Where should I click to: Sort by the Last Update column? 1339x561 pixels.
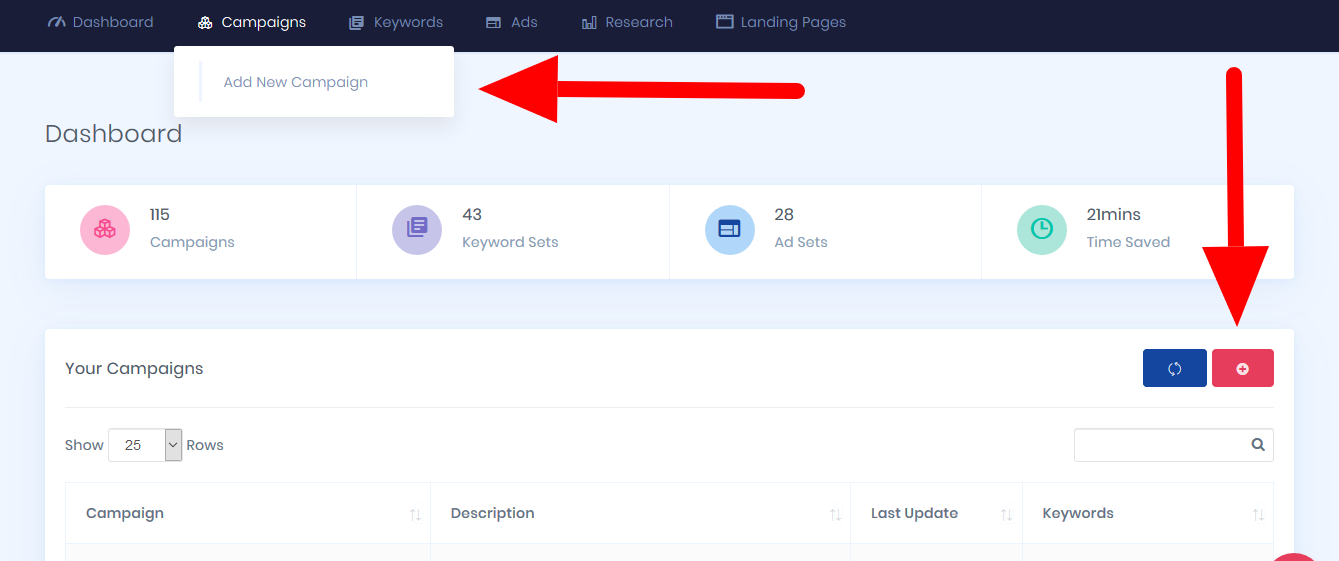(x=936, y=513)
